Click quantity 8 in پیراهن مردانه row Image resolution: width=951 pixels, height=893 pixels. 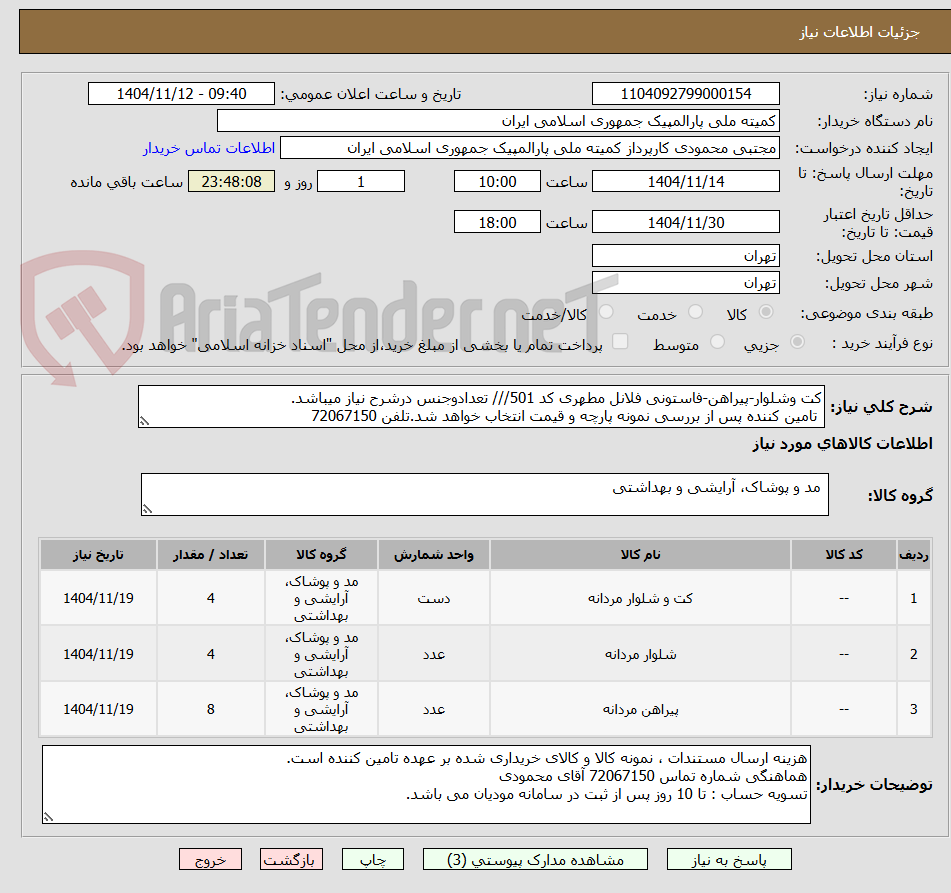click(210, 709)
